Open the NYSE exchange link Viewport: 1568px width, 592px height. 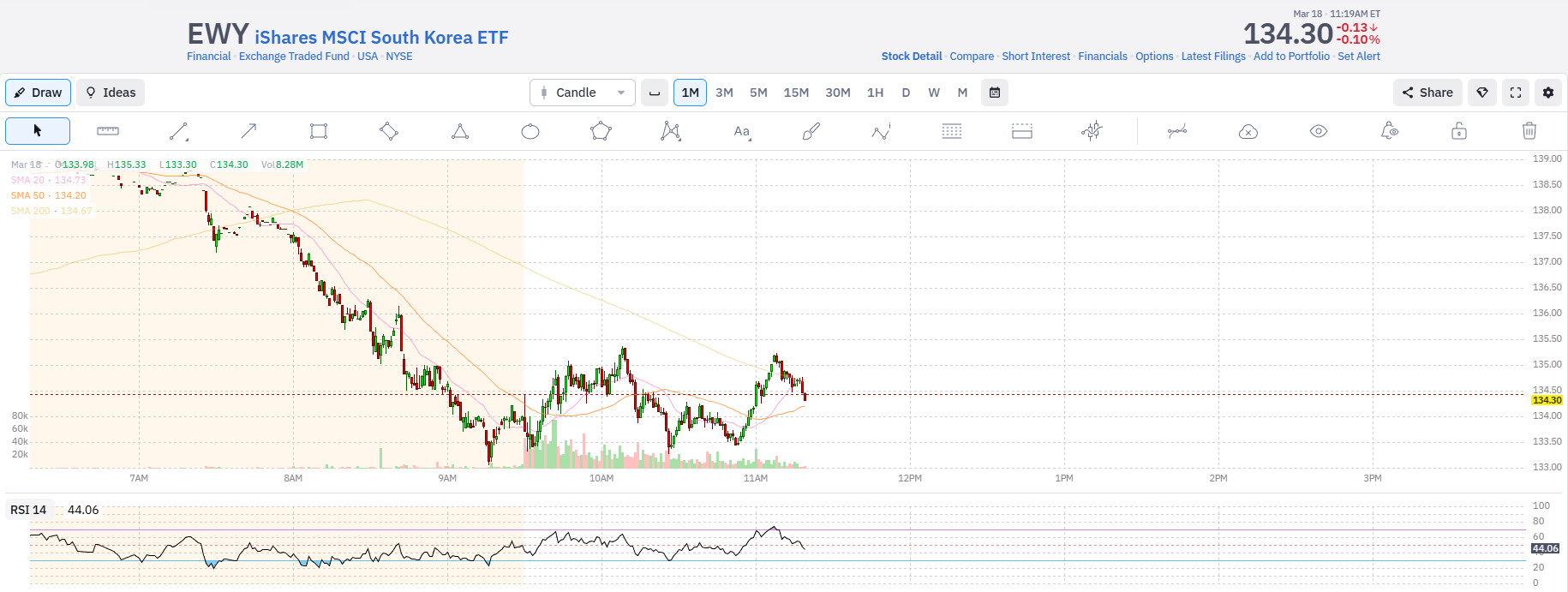[399, 57]
